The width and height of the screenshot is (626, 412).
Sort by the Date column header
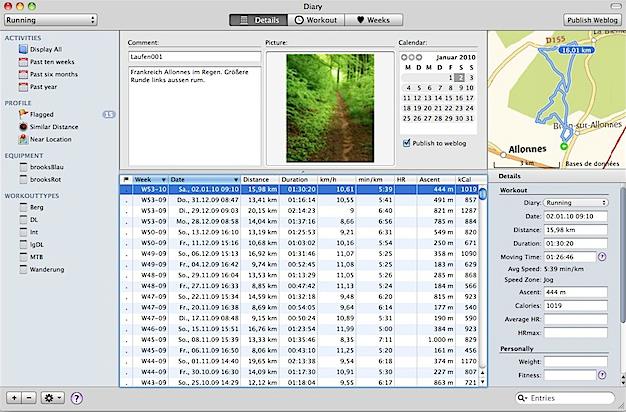(x=204, y=180)
